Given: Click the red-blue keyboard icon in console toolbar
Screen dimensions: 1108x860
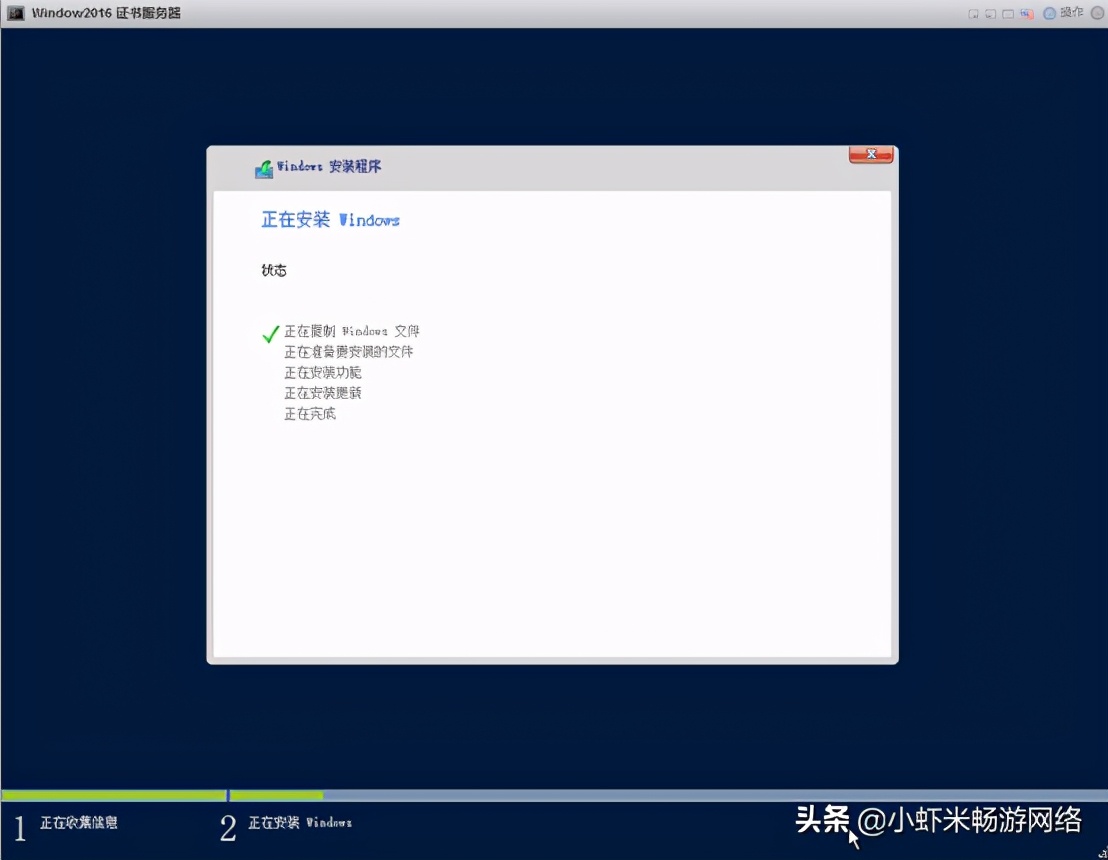Looking at the screenshot, I should click(x=1027, y=14).
